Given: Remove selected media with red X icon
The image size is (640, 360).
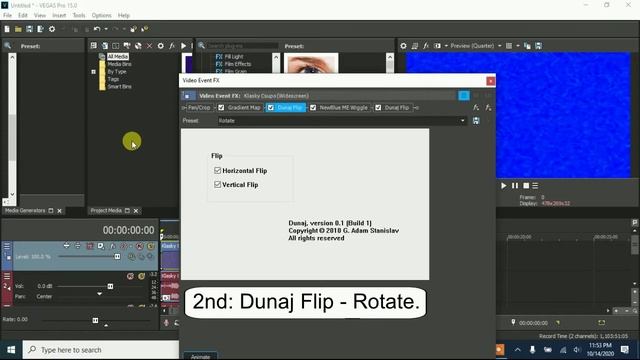Looking at the screenshot, I should [x=149, y=46].
